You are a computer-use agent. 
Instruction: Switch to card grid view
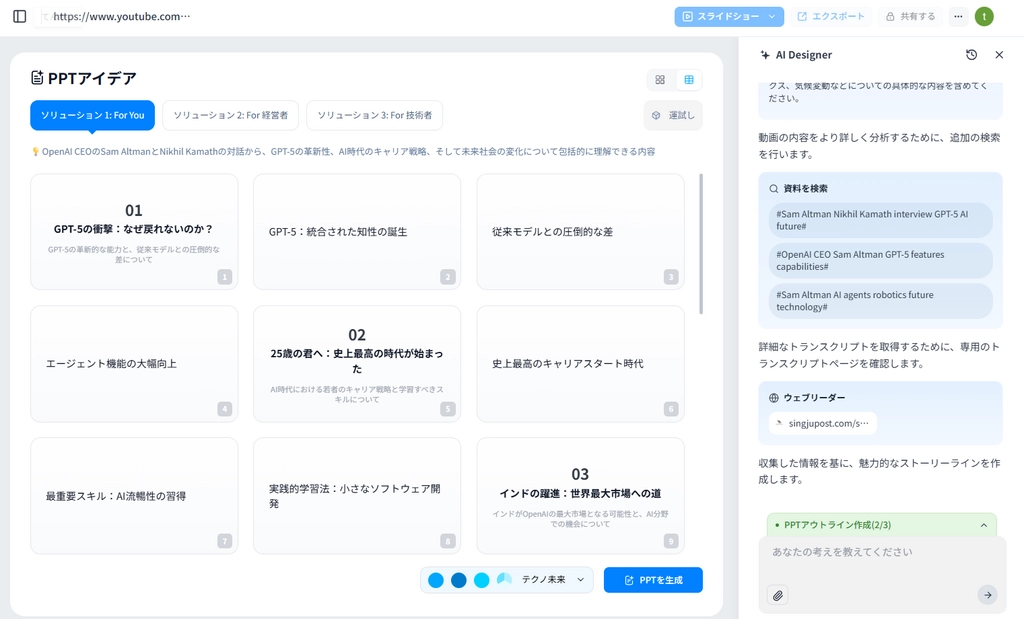pos(660,80)
